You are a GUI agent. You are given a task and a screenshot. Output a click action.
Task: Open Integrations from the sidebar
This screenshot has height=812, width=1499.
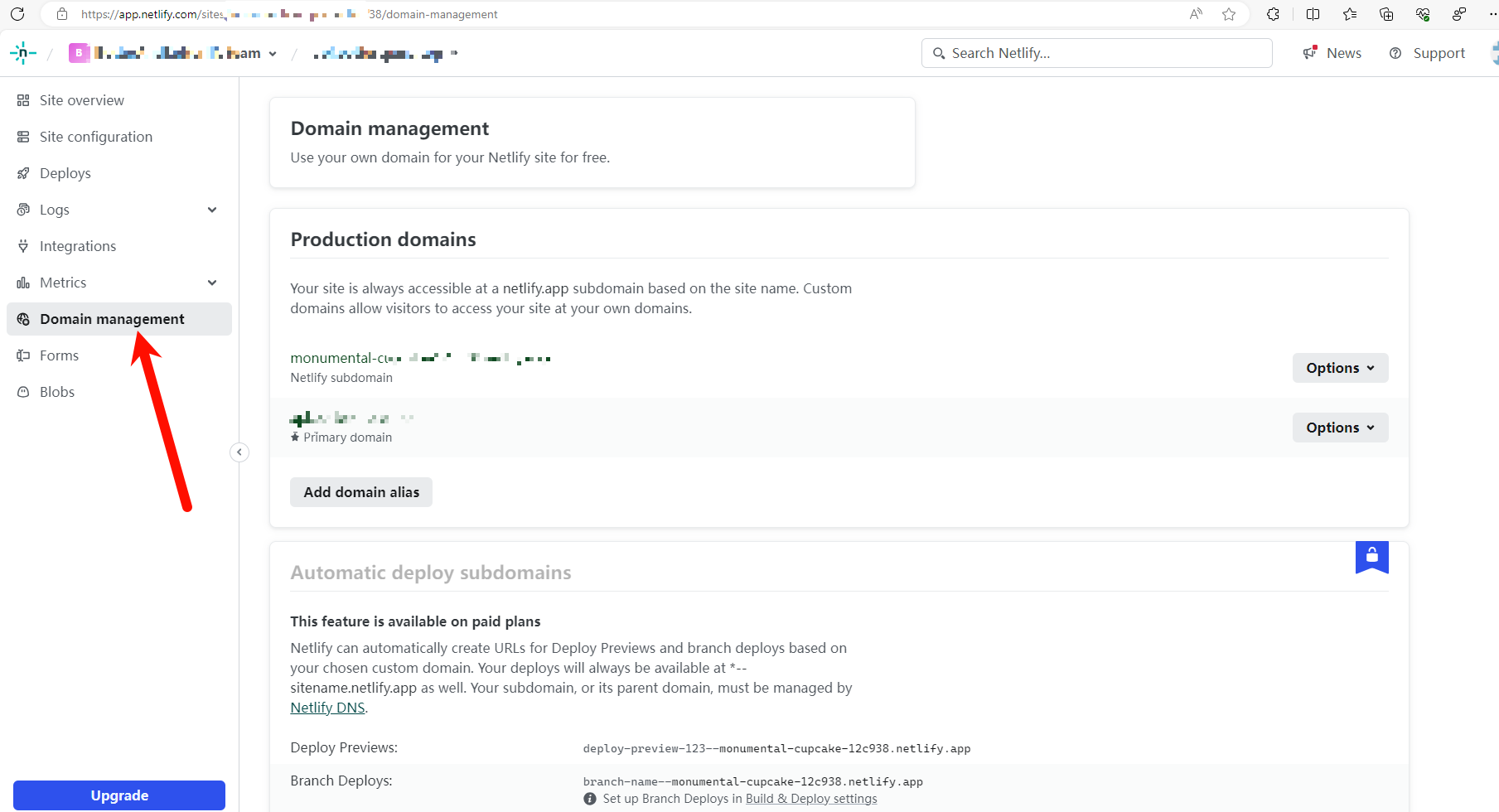pos(78,245)
